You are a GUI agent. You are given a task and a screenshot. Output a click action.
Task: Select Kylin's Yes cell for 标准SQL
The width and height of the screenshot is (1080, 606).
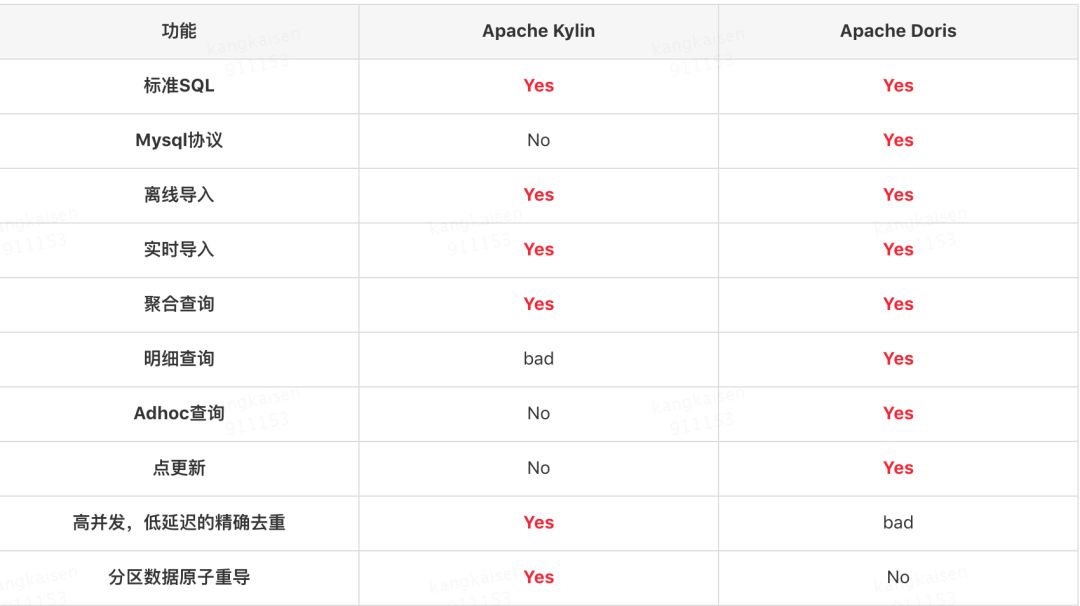(539, 85)
